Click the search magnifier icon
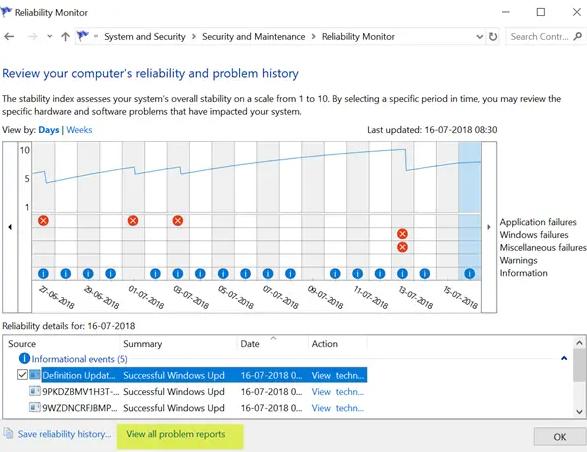 pyautogui.click(x=578, y=36)
